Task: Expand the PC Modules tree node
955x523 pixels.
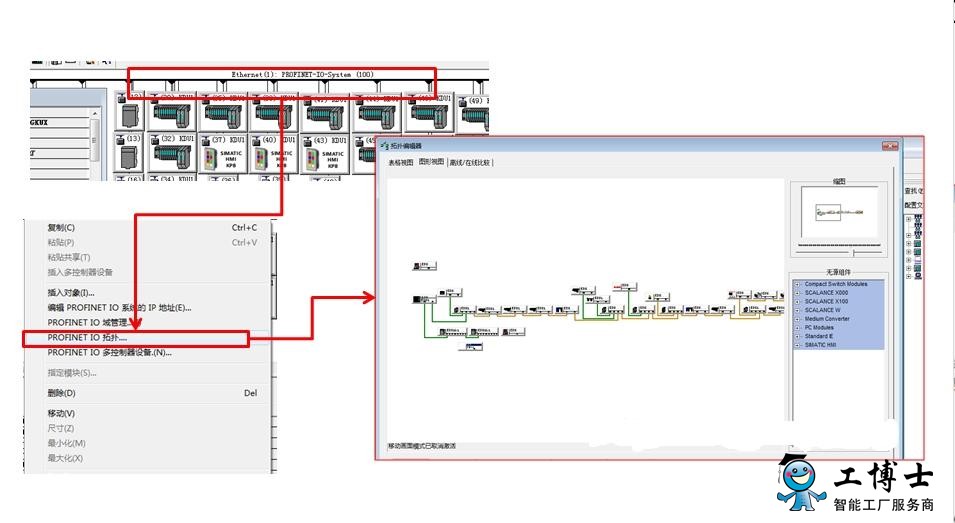Action: pos(798,328)
